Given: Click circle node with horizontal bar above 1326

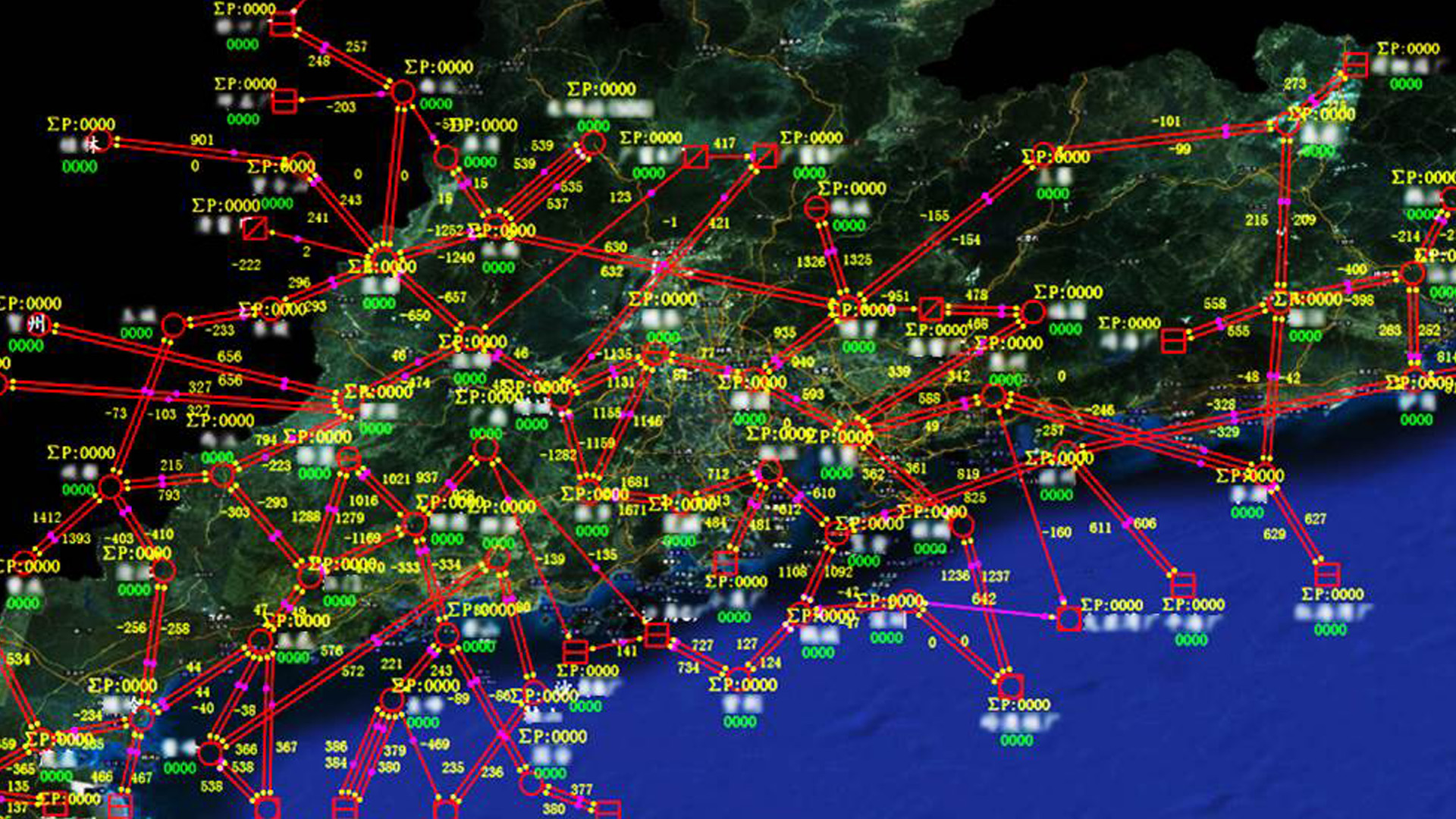Looking at the screenshot, I should coord(817,207).
